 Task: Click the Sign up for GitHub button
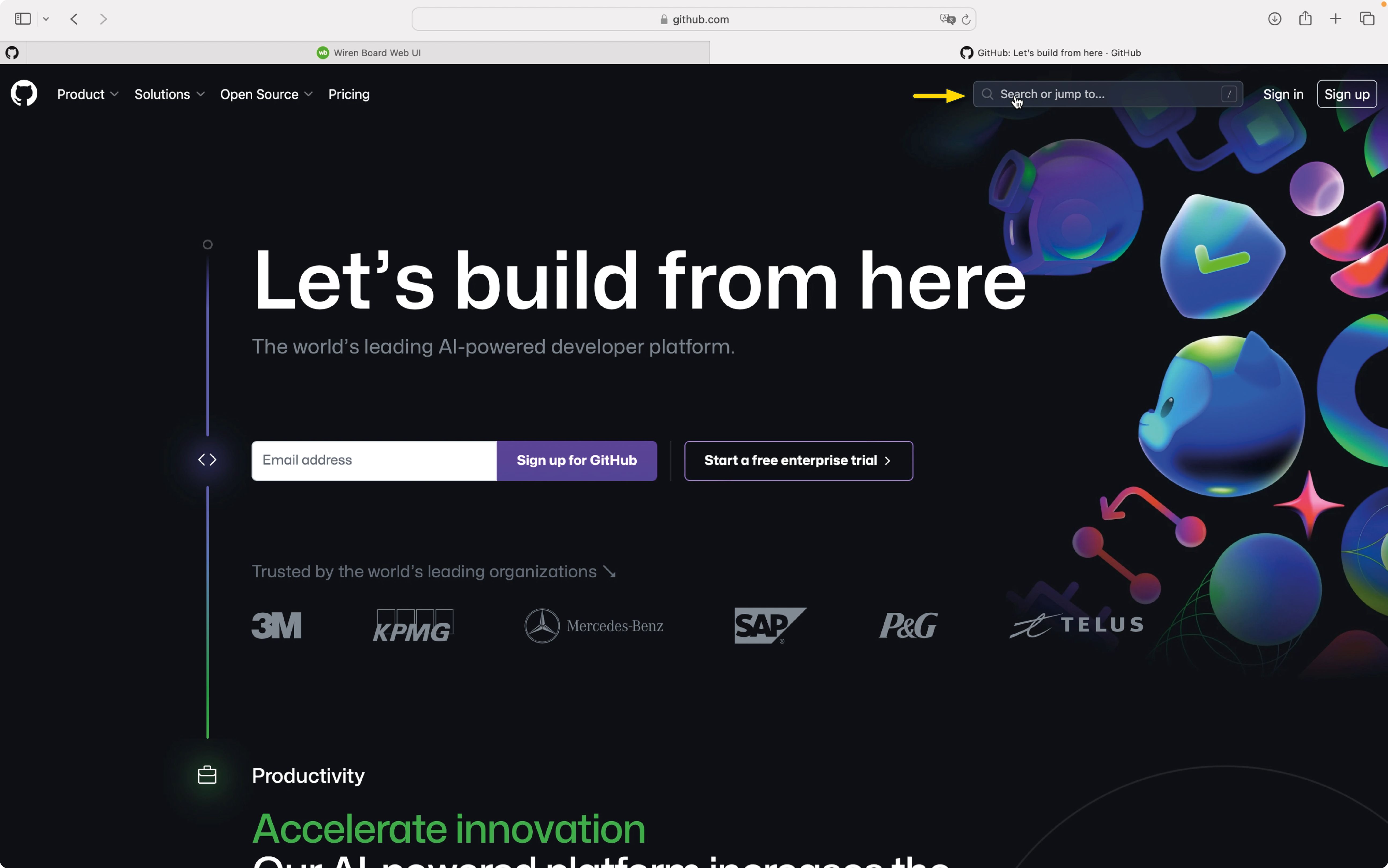tap(577, 460)
